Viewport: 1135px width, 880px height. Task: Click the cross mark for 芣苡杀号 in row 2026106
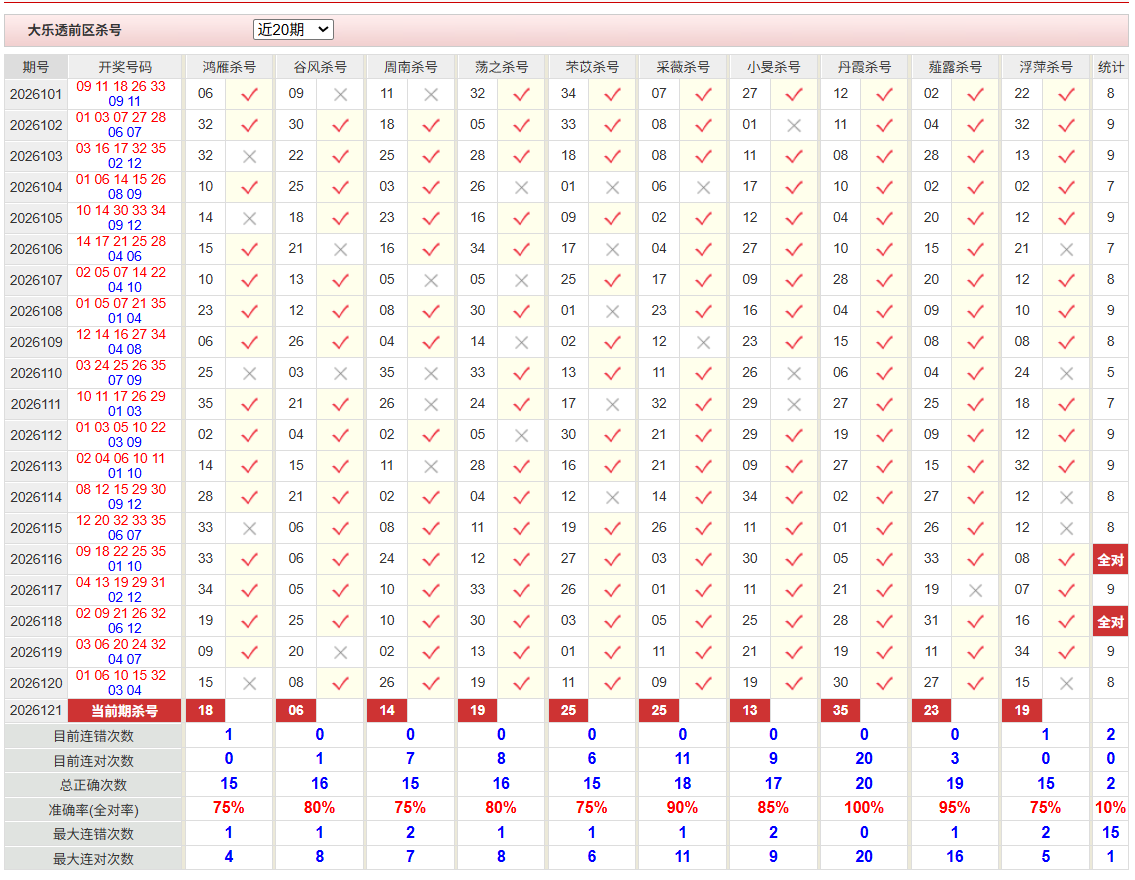click(x=612, y=250)
